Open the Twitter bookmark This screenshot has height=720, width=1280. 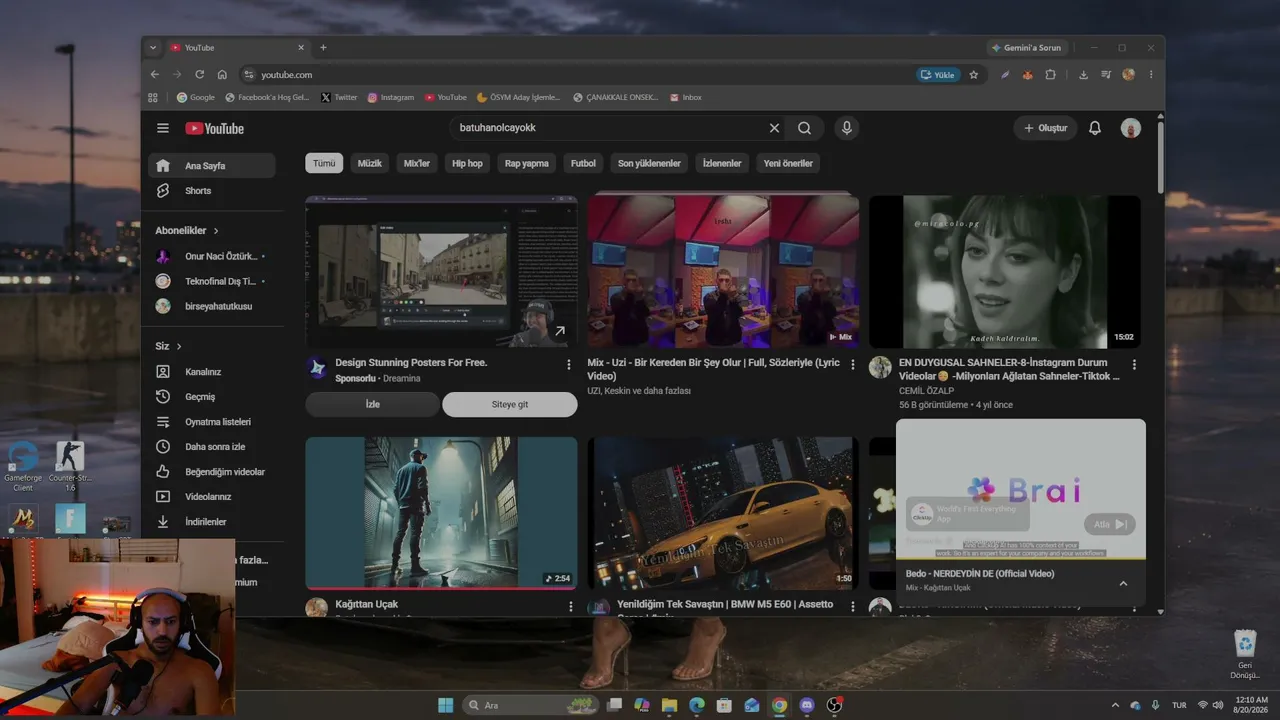pos(339,97)
